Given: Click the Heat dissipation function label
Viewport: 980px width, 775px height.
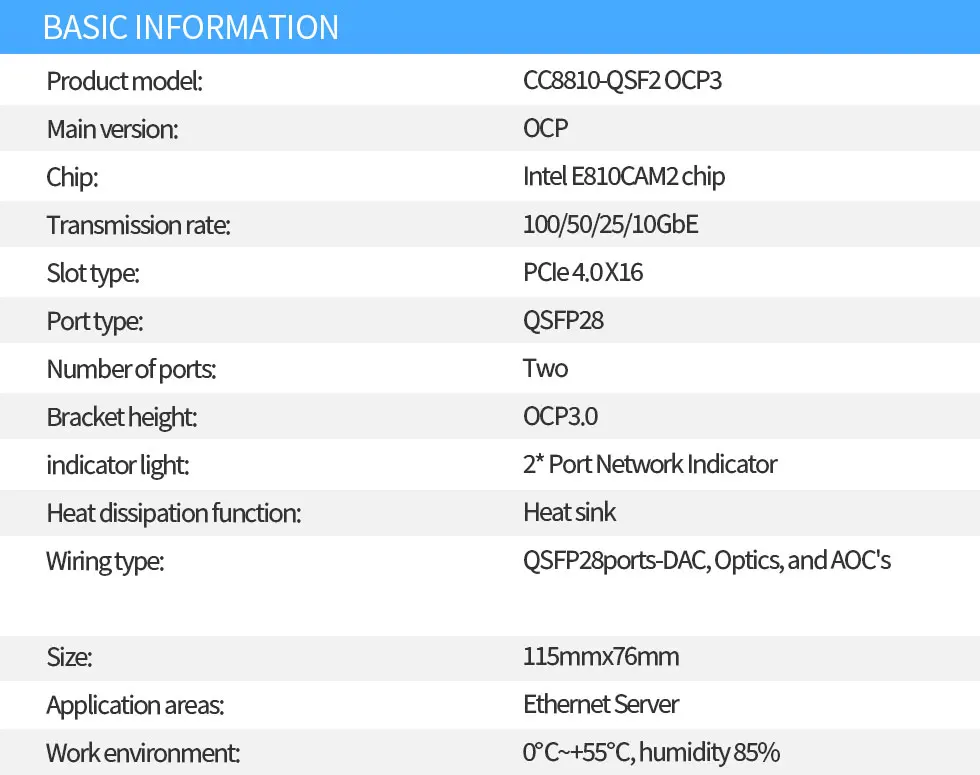Looking at the screenshot, I should pos(174,514).
